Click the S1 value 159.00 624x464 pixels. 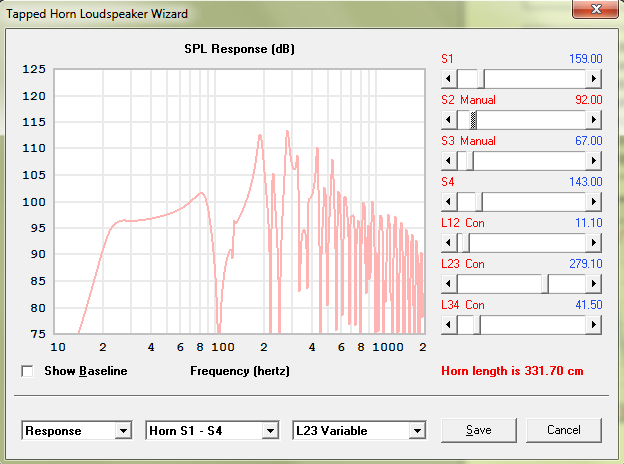[x=585, y=59]
